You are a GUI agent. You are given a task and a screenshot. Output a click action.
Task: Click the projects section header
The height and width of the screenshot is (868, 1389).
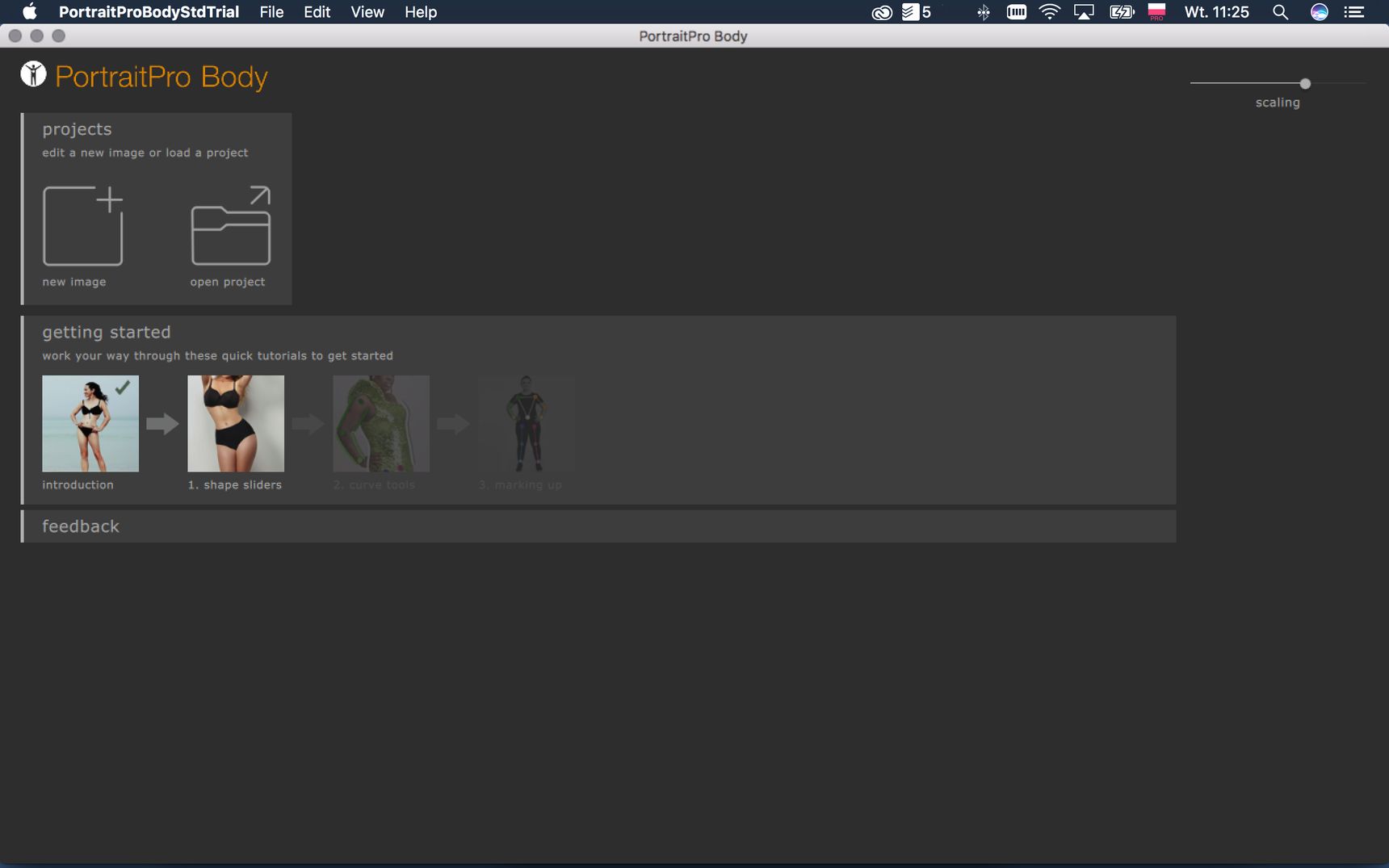(x=77, y=129)
